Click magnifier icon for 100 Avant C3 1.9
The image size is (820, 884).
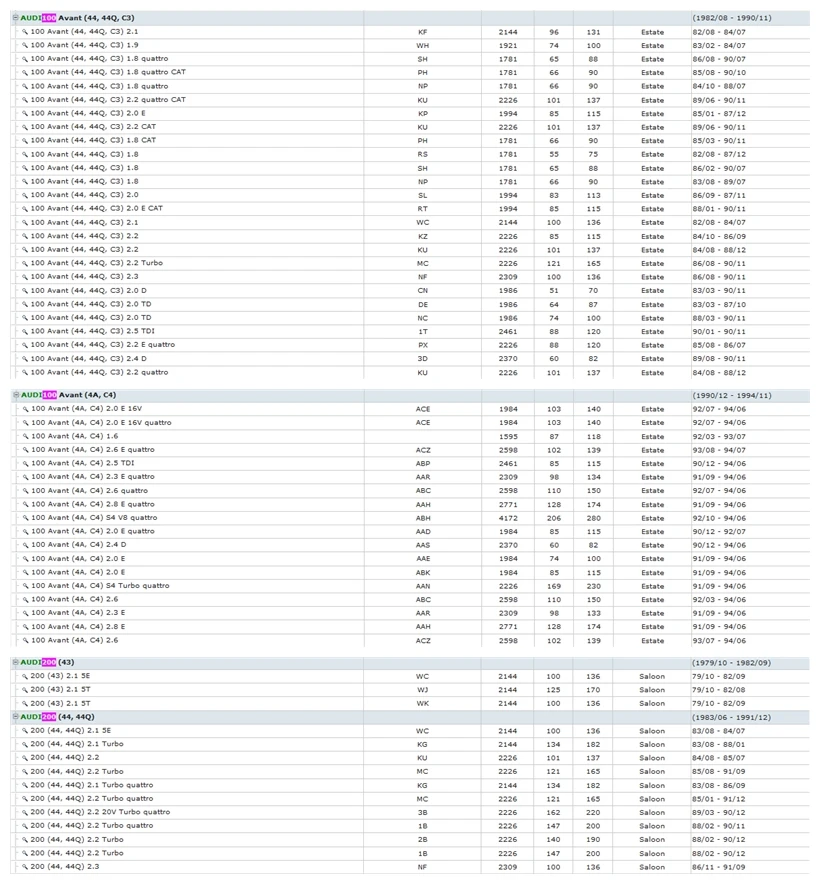25,46
